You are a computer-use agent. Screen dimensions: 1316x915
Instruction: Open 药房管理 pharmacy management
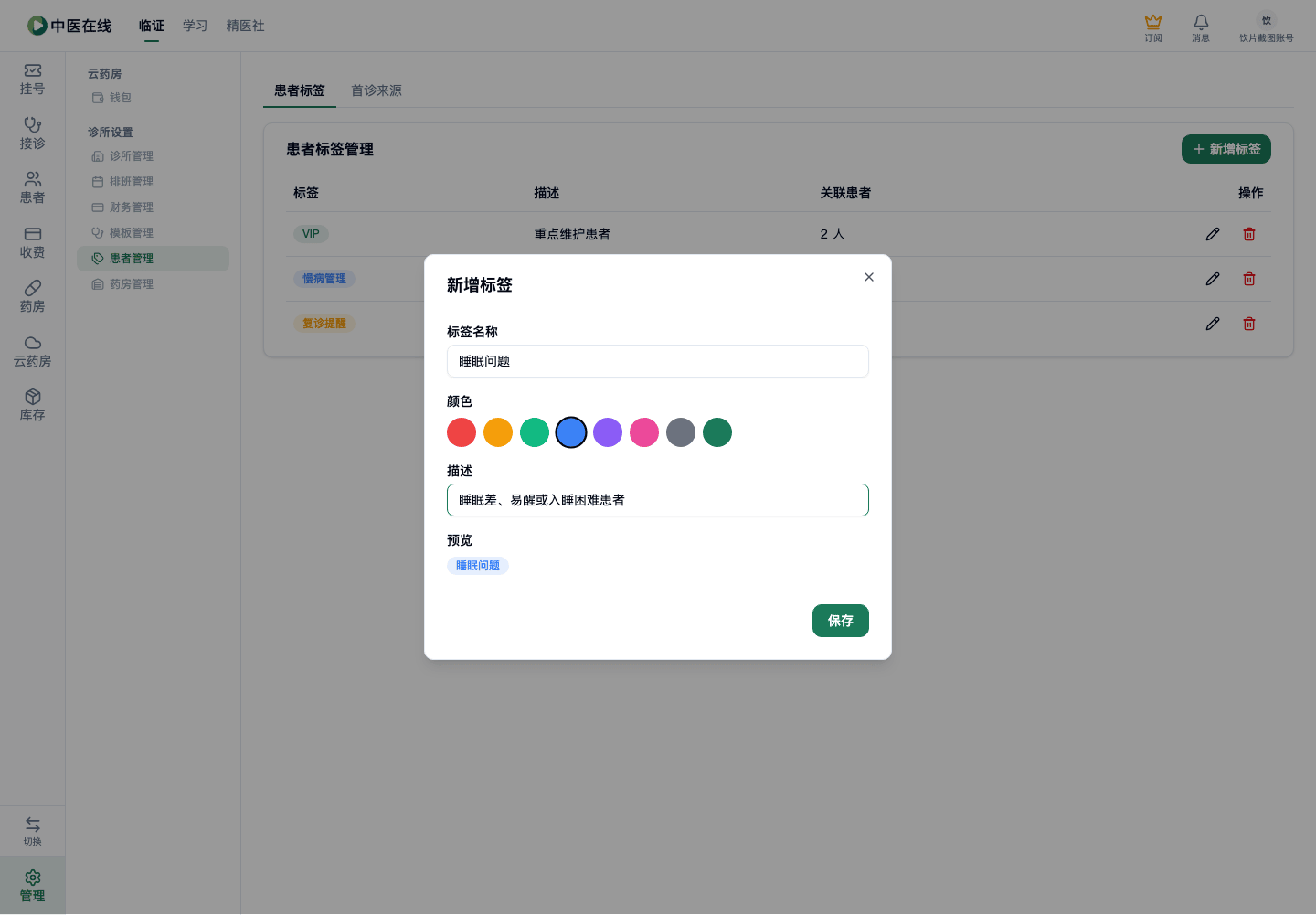coord(153,284)
